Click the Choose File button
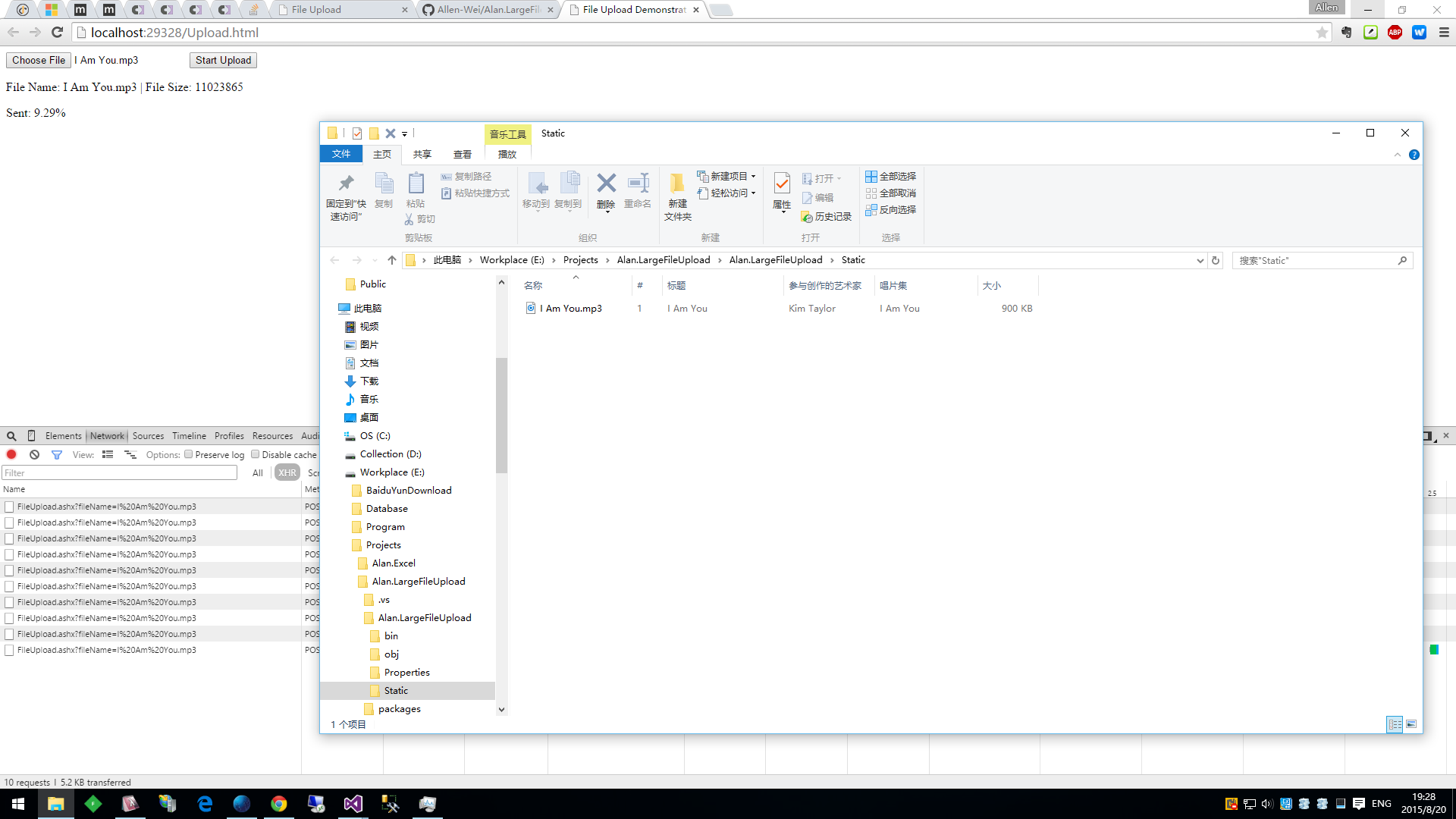Image resolution: width=1456 pixels, height=819 pixels. click(39, 60)
